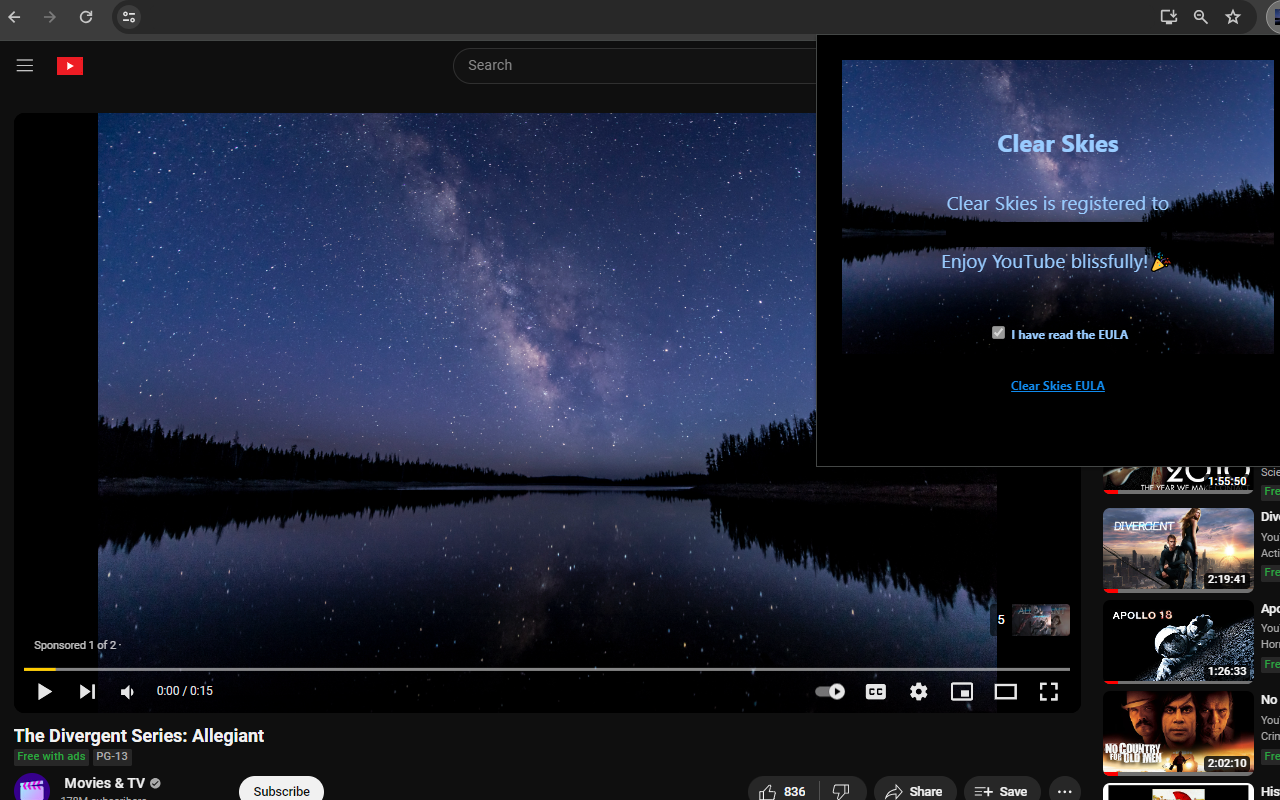This screenshot has height=800, width=1280.
Task: Click the Free with ads badge
Action: point(51,757)
